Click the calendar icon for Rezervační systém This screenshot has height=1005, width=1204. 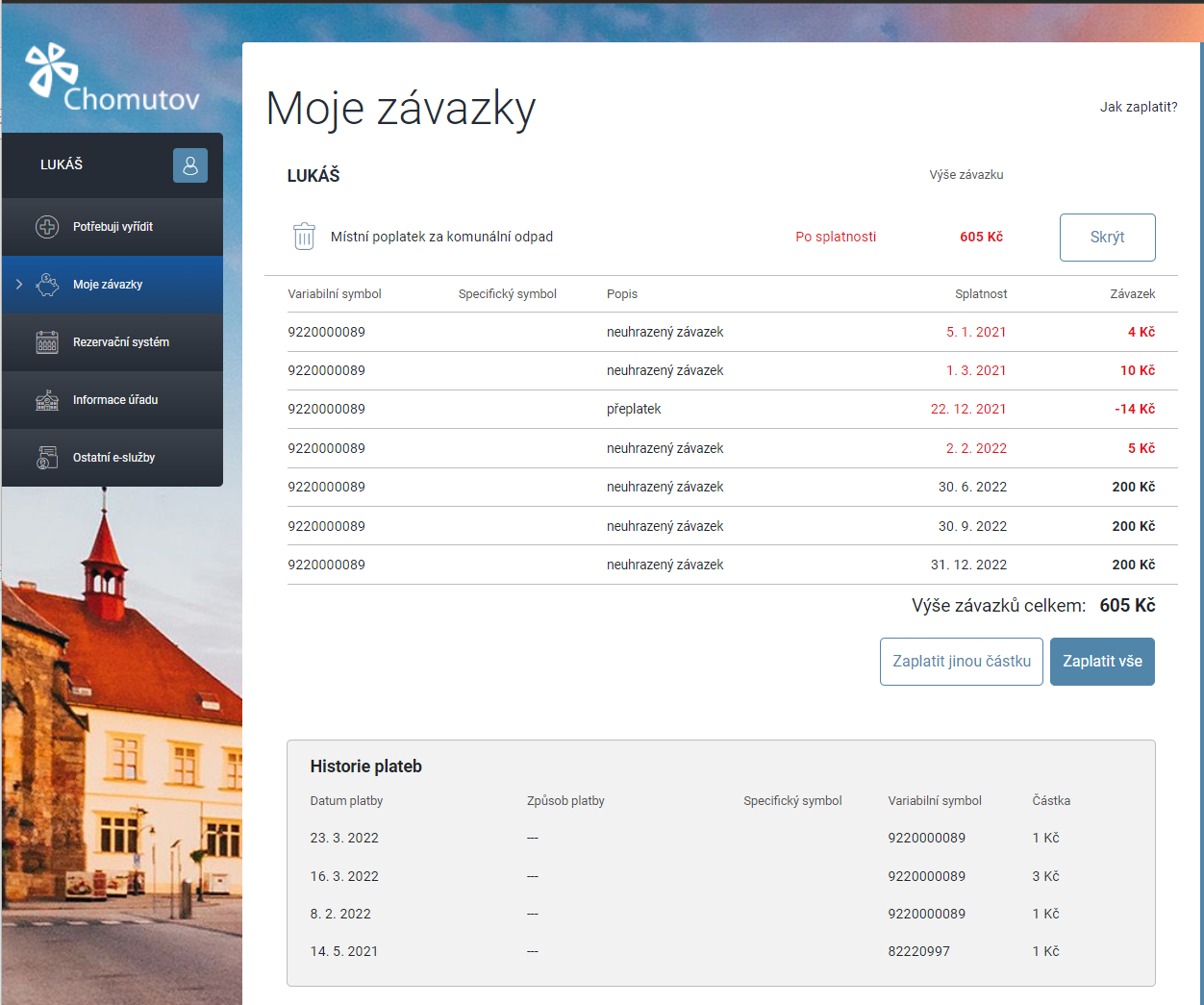point(47,342)
